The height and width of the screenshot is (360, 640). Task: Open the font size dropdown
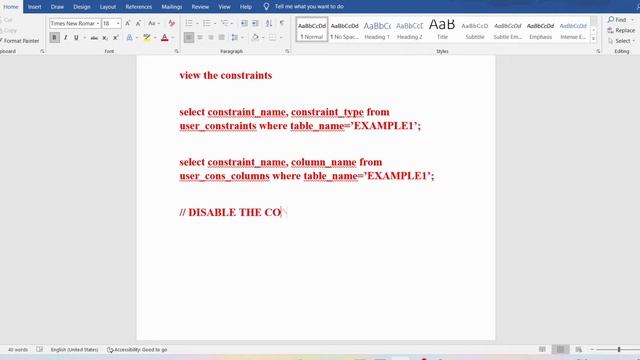(x=118, y=24)
